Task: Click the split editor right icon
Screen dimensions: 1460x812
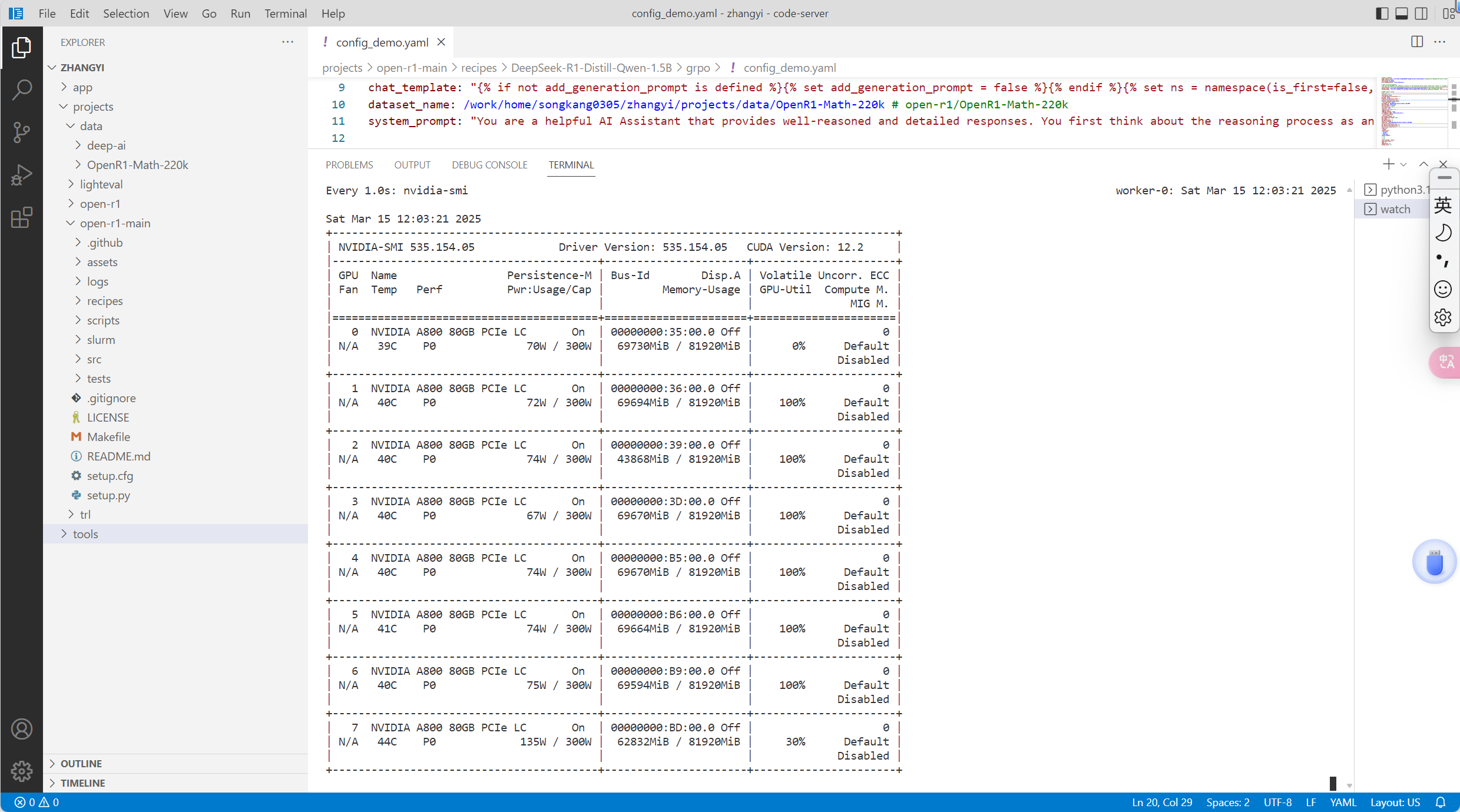Action: [x=1417, y=42]
